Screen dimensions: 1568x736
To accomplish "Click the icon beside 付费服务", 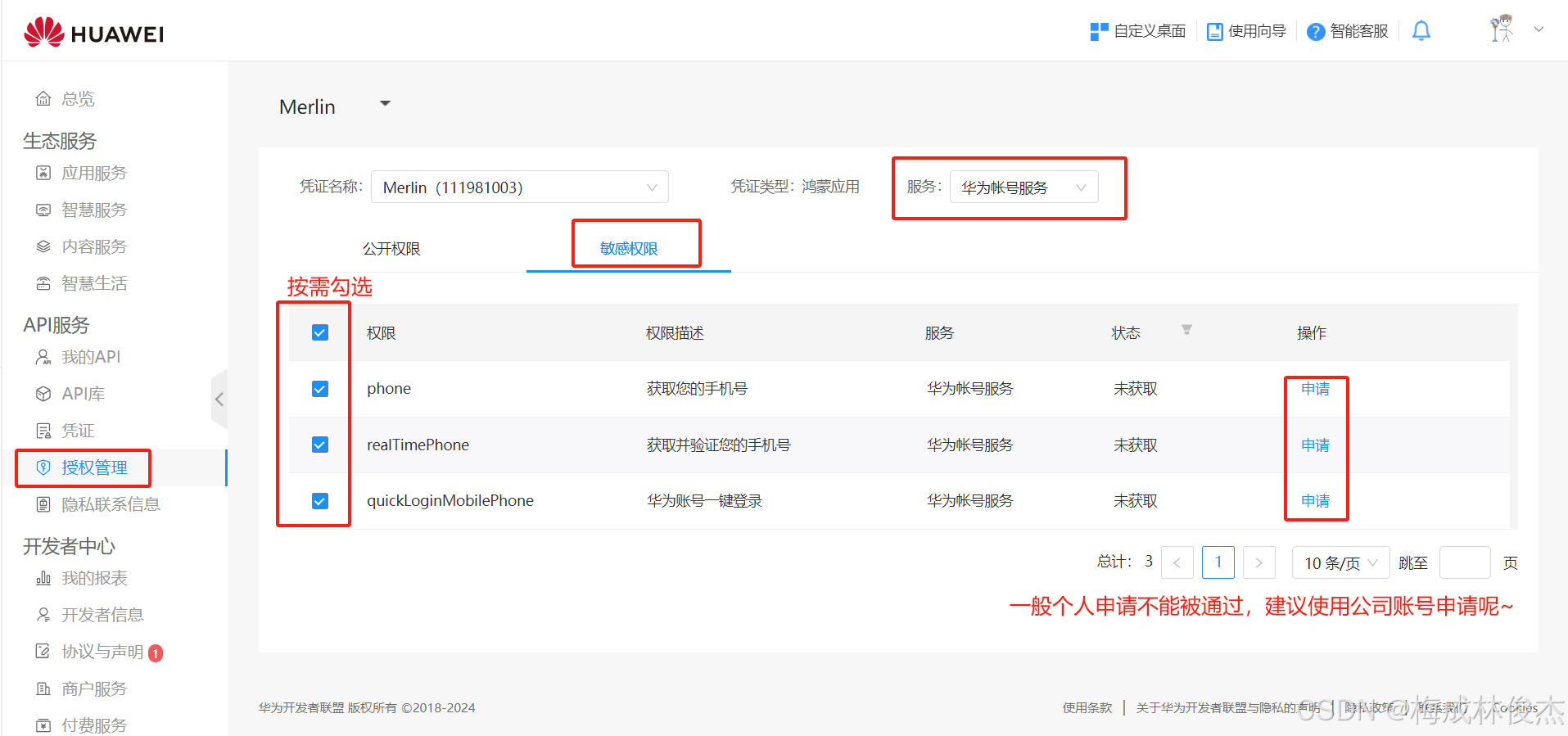I will pos(43,725).
